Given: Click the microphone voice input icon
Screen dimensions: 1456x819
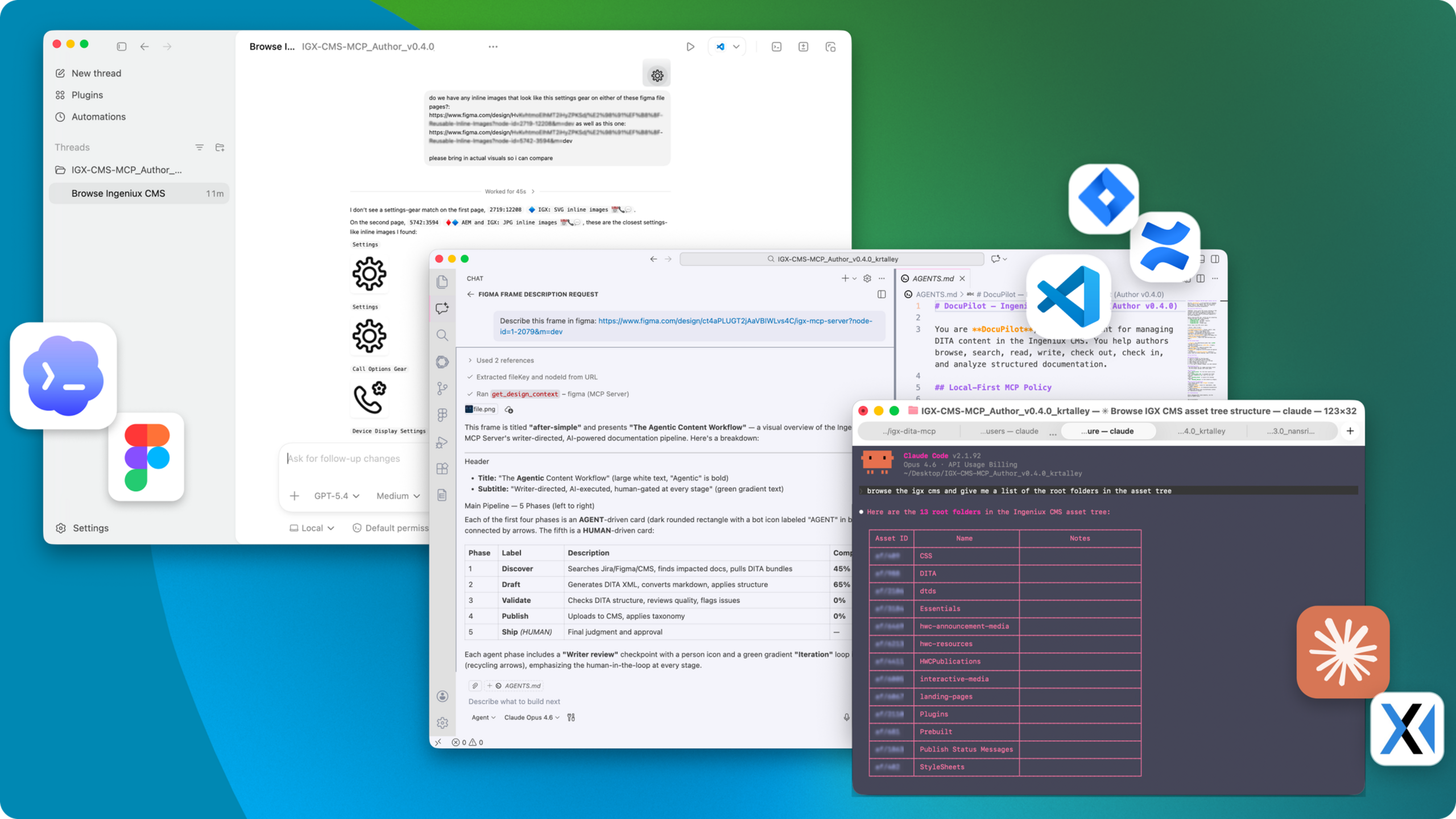Looking at the screenshot, I should [x=846, y=717].
